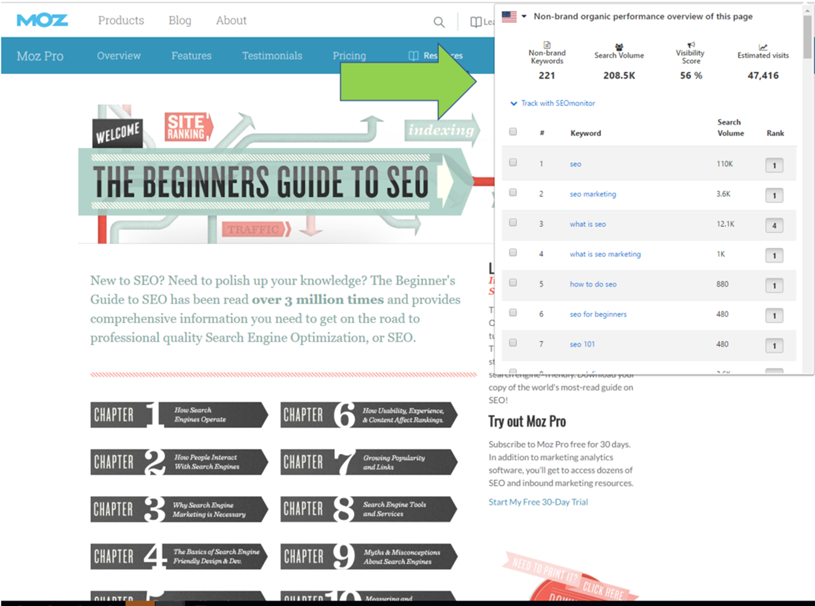Click the 12.1K volume cell
This screenshot has height=606, width=815.
click(726, 224)
